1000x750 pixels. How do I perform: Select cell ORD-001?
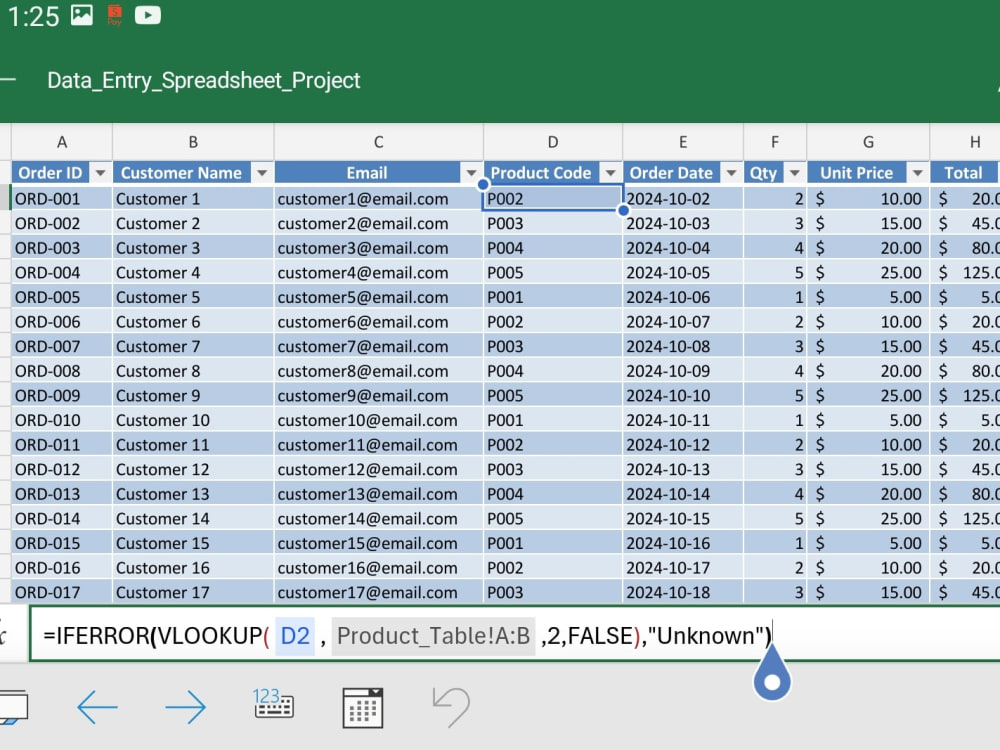point(62,198)
